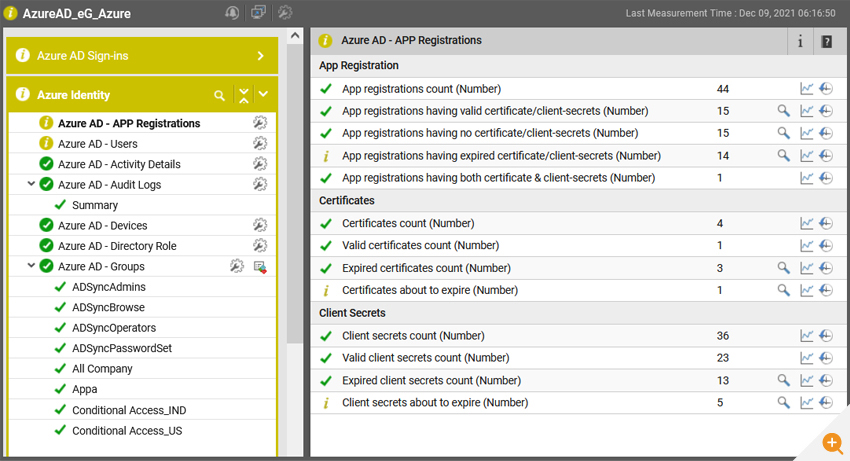Click scroll up arrow of the layer list
Image resolution: width=850 pixels, height=461 pixels.
[x=295, y=36]
